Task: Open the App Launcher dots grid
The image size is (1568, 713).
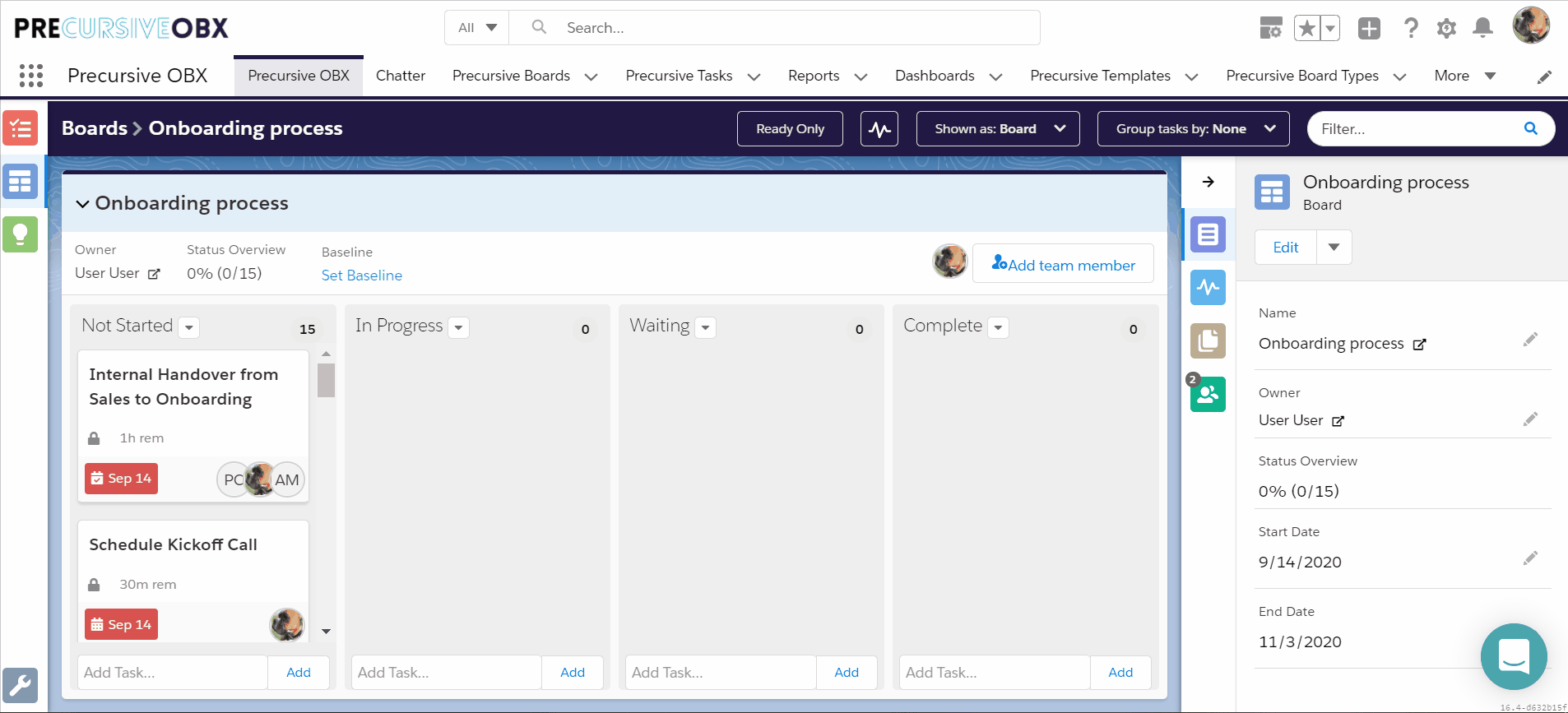Action: (31, 76)
